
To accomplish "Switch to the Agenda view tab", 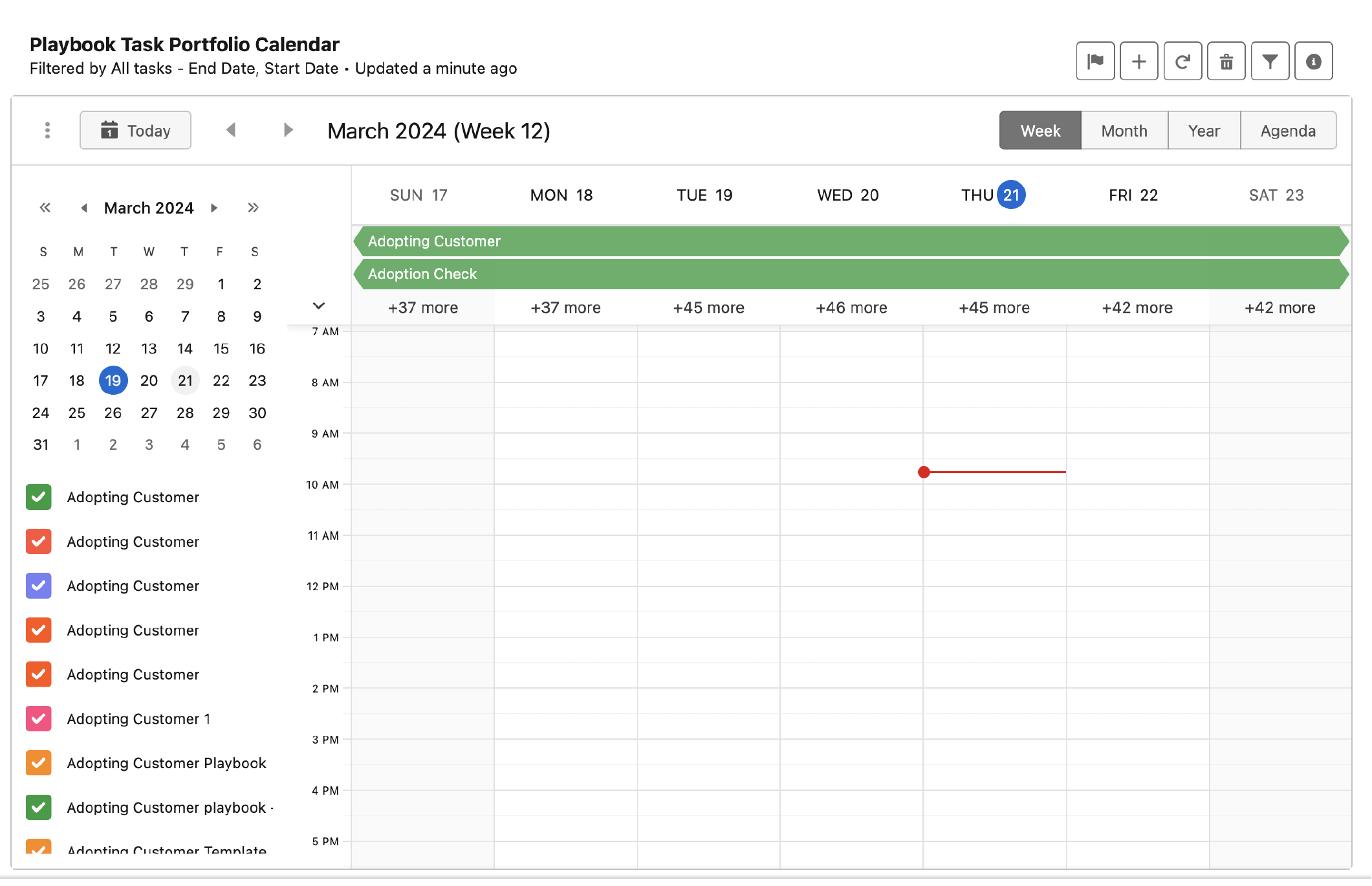I will coord(1287,131).
